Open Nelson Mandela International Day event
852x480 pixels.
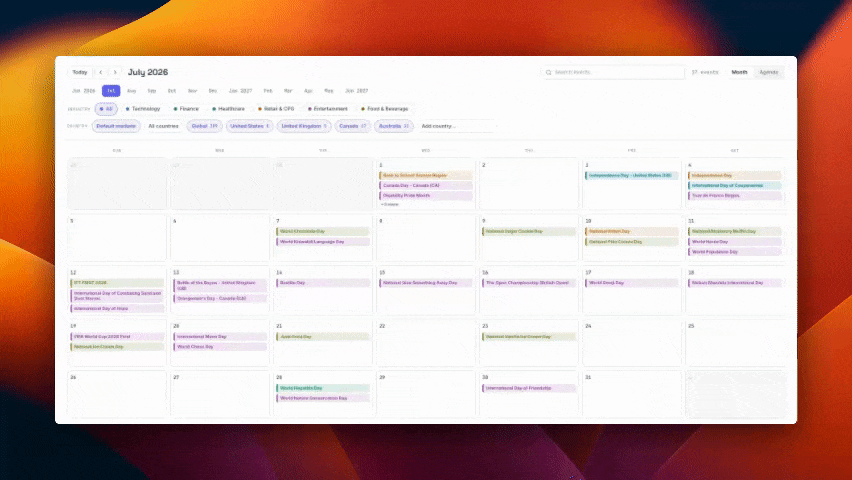(x=735, y=283)
